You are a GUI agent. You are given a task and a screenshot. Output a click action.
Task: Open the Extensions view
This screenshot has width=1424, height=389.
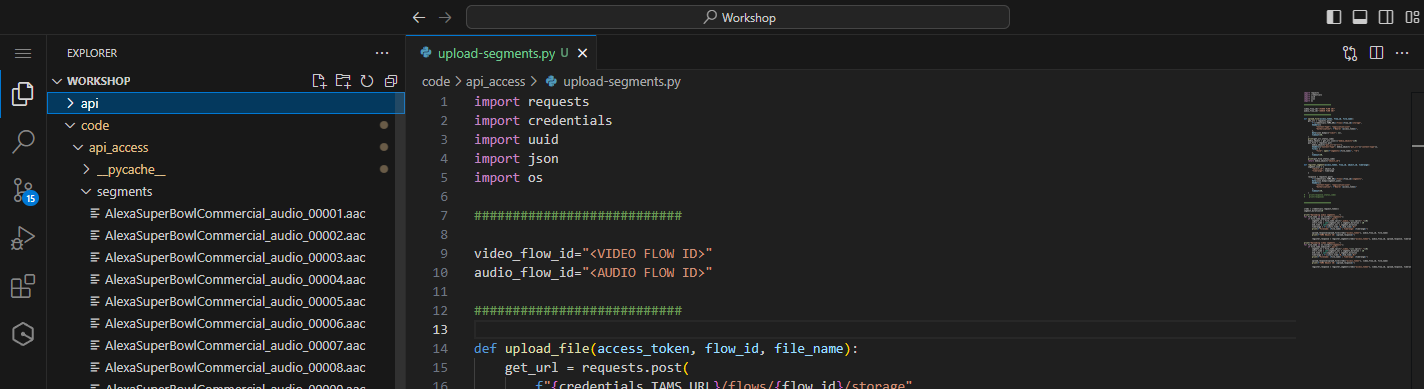(23, 287)
